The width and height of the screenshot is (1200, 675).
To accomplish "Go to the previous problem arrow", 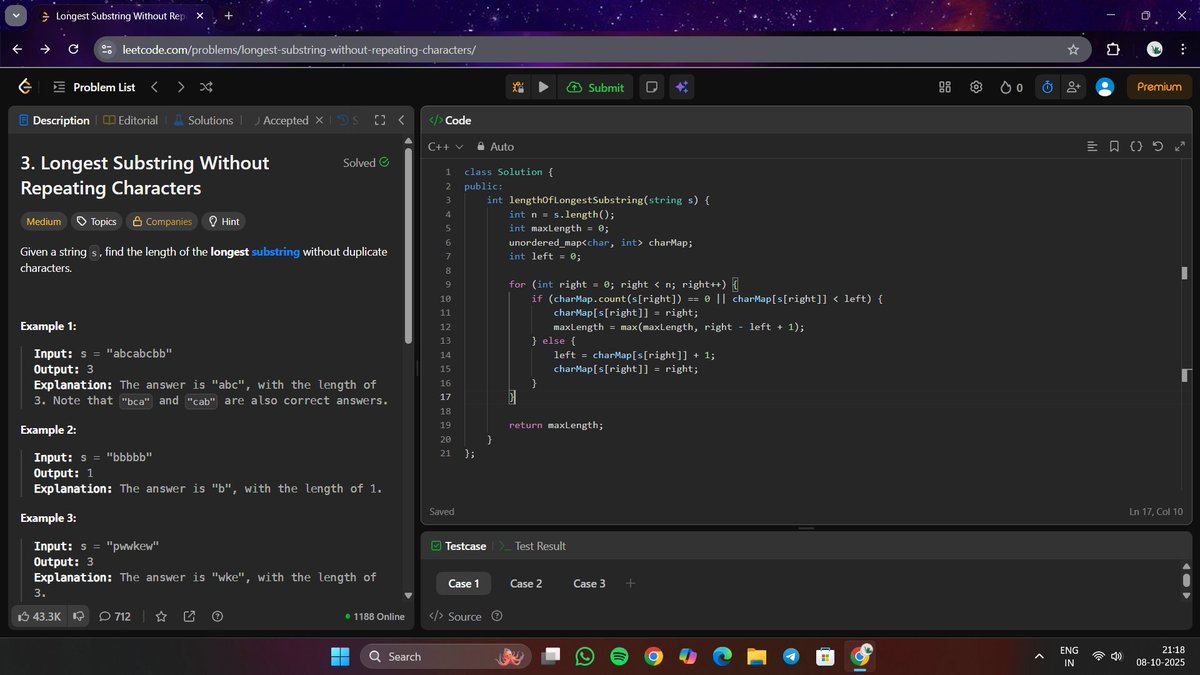I will [155, 87].
